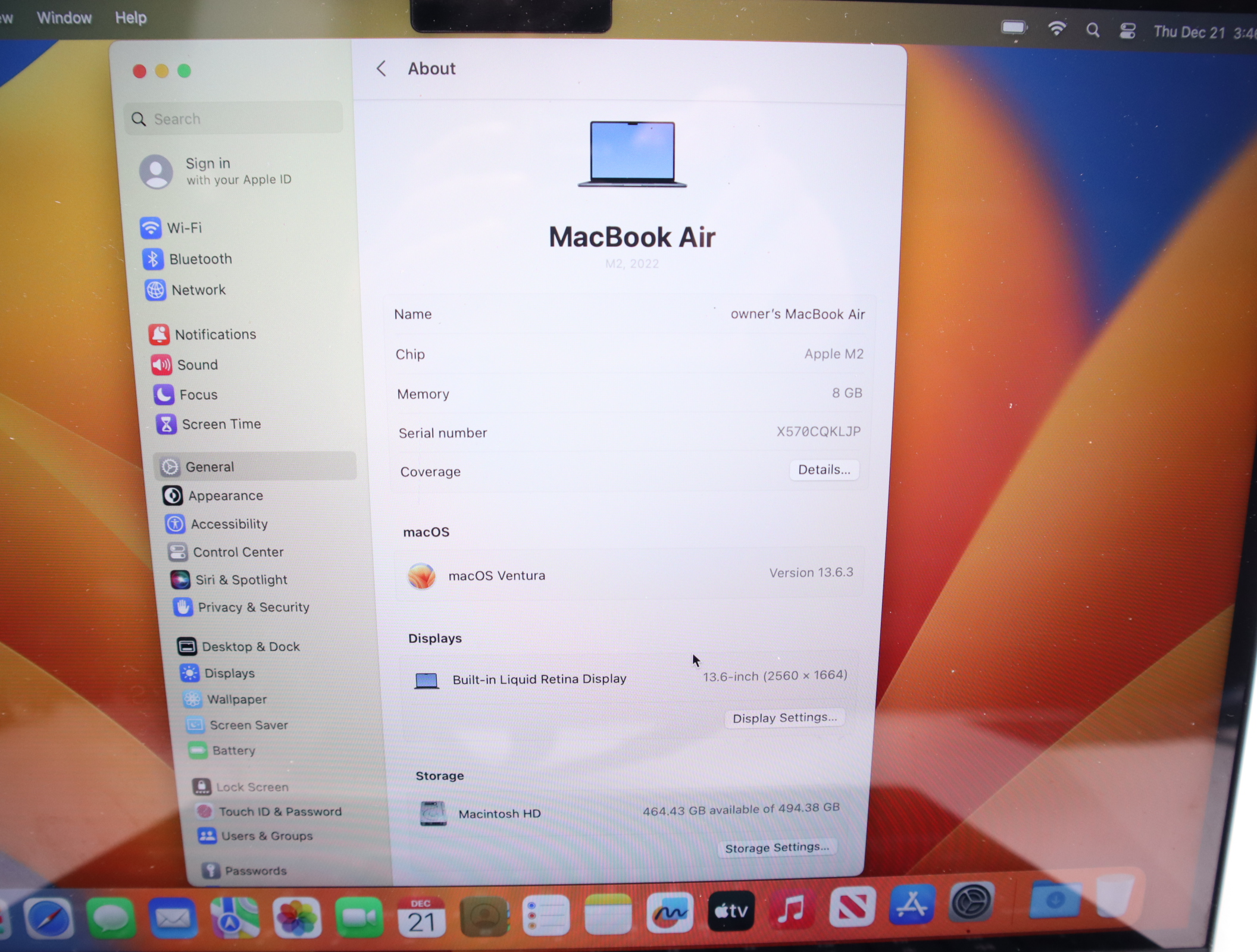The image size is (1257, 952).
Task: Click the date and time in menu bar
Action: click(x=1205, y=32)
